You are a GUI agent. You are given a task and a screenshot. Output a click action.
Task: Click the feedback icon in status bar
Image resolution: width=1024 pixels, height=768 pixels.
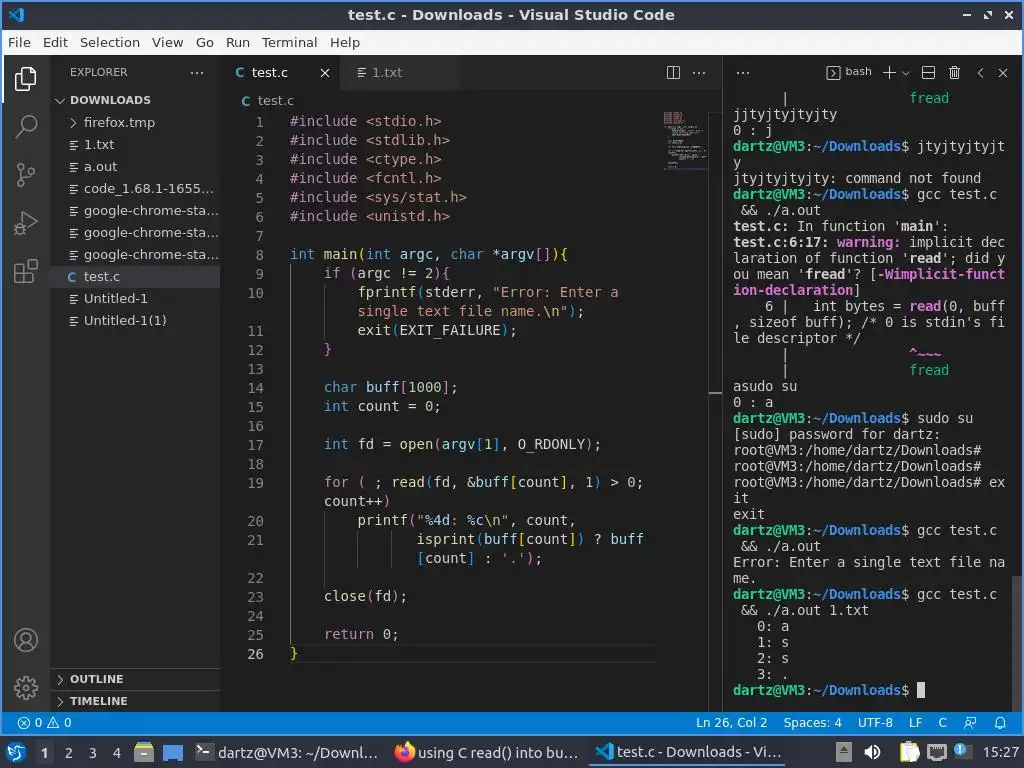(x=970, y=723)
